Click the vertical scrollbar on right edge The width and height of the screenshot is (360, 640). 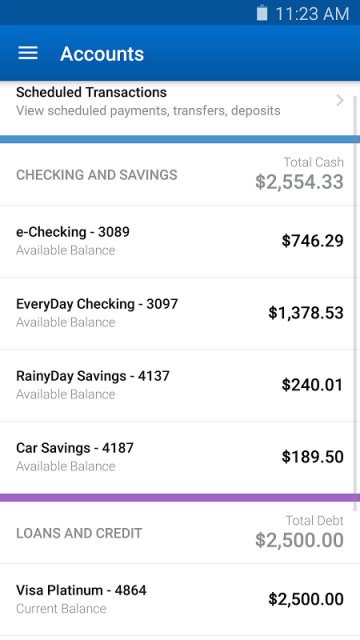click(355, 304)
